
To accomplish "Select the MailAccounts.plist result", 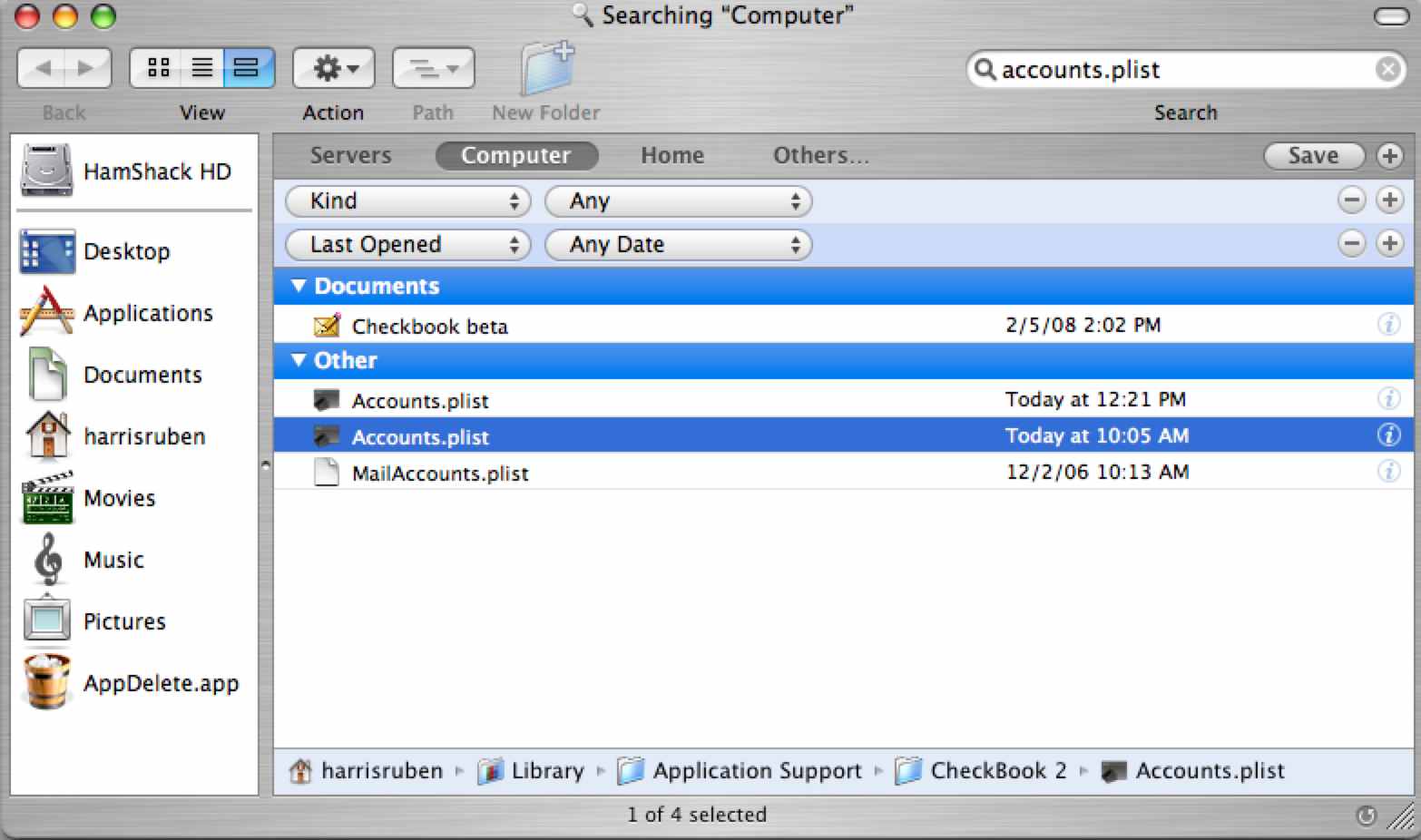I will pyautogui.click(x=844, y=472).
